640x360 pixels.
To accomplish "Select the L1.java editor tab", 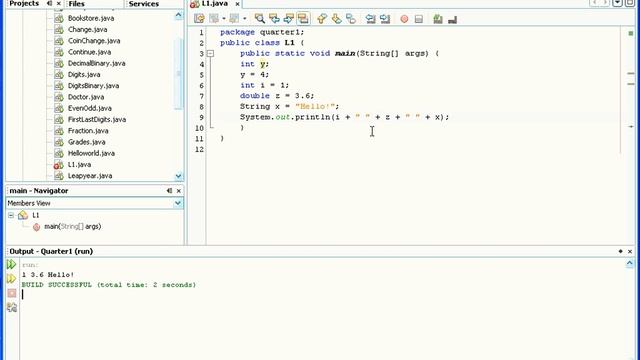I will click(215, 4).
